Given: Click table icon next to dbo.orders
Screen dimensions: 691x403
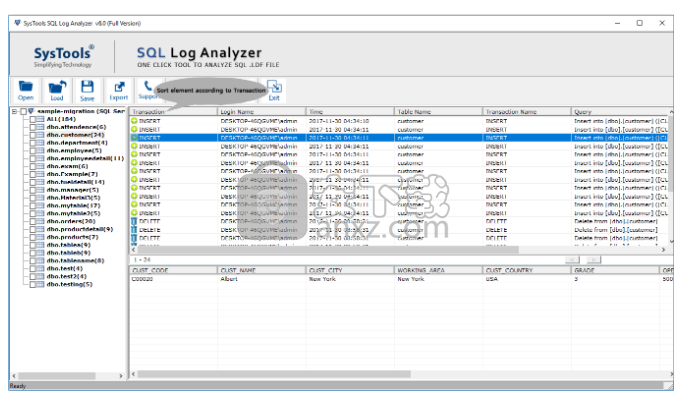Looking at the screenshot, I should (x=40, y=221).
